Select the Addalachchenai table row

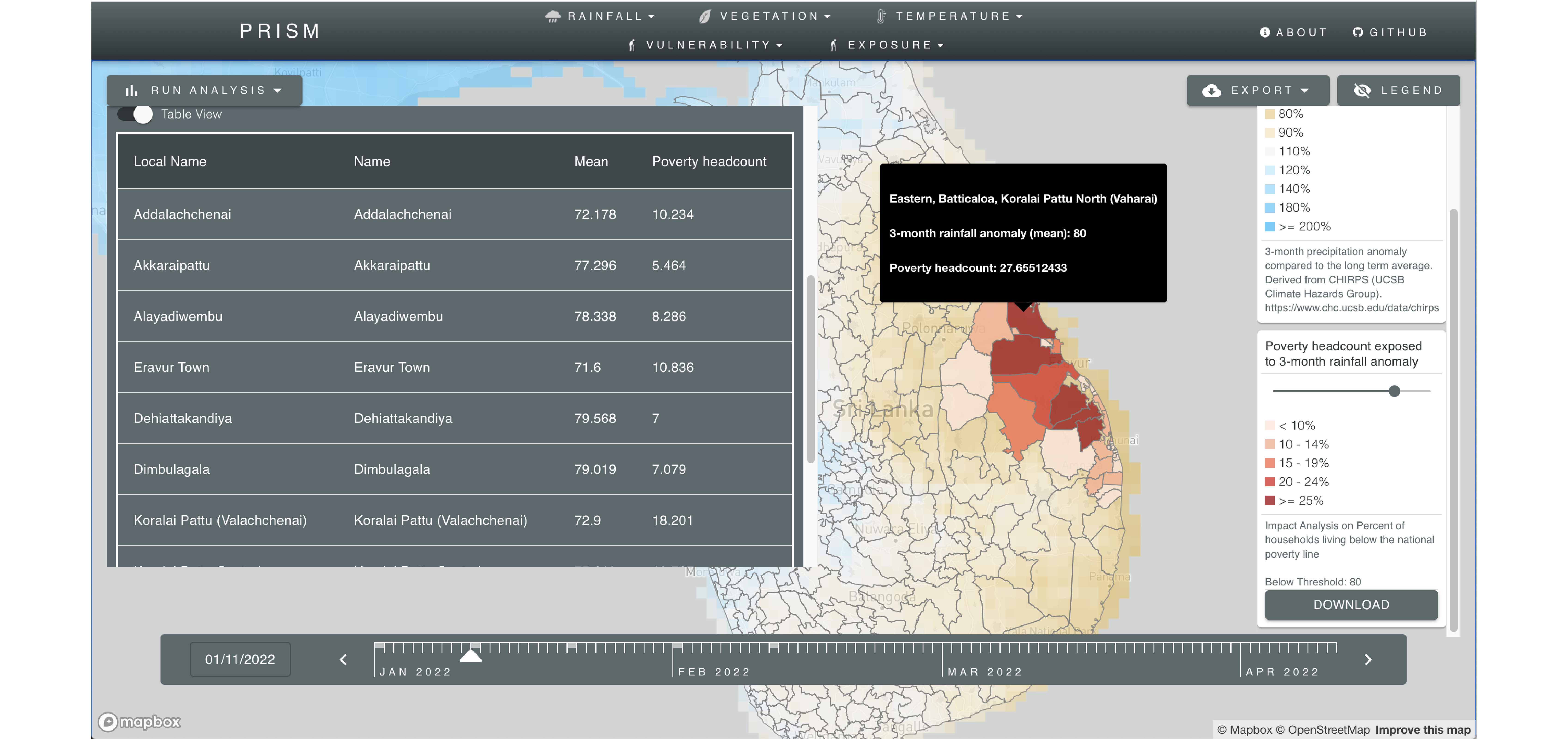tap(455, 214)
